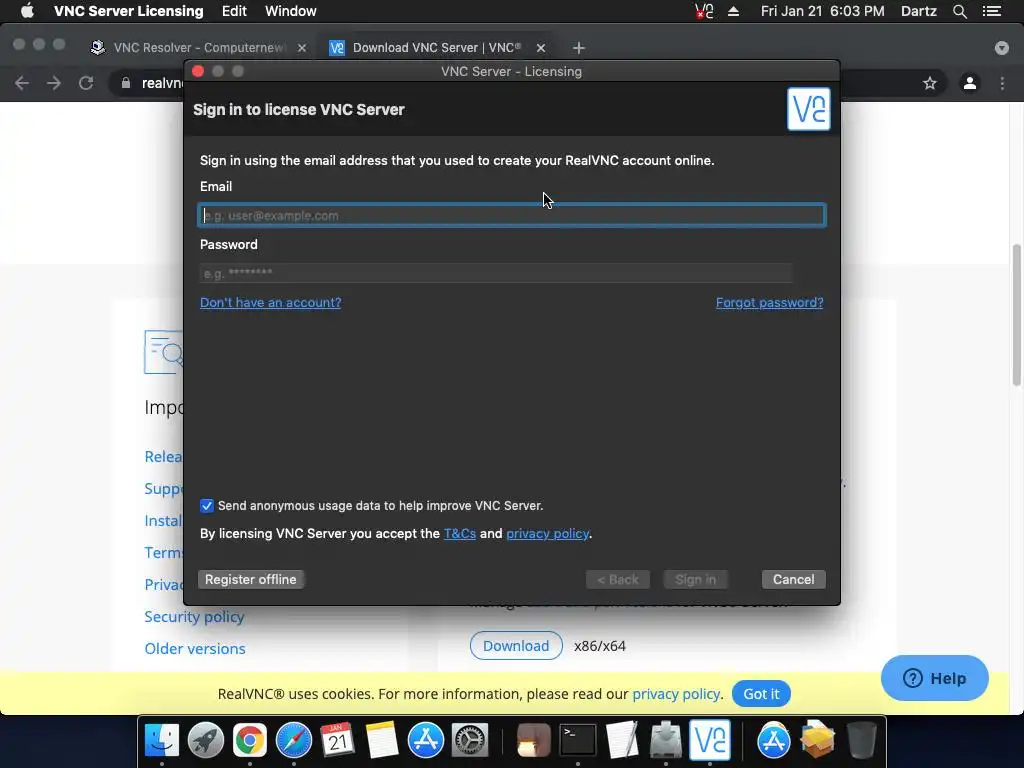The height and width of the screenshot is (768, 1024).
Task: Open Safari from the dock
Action: pos(294,741)
